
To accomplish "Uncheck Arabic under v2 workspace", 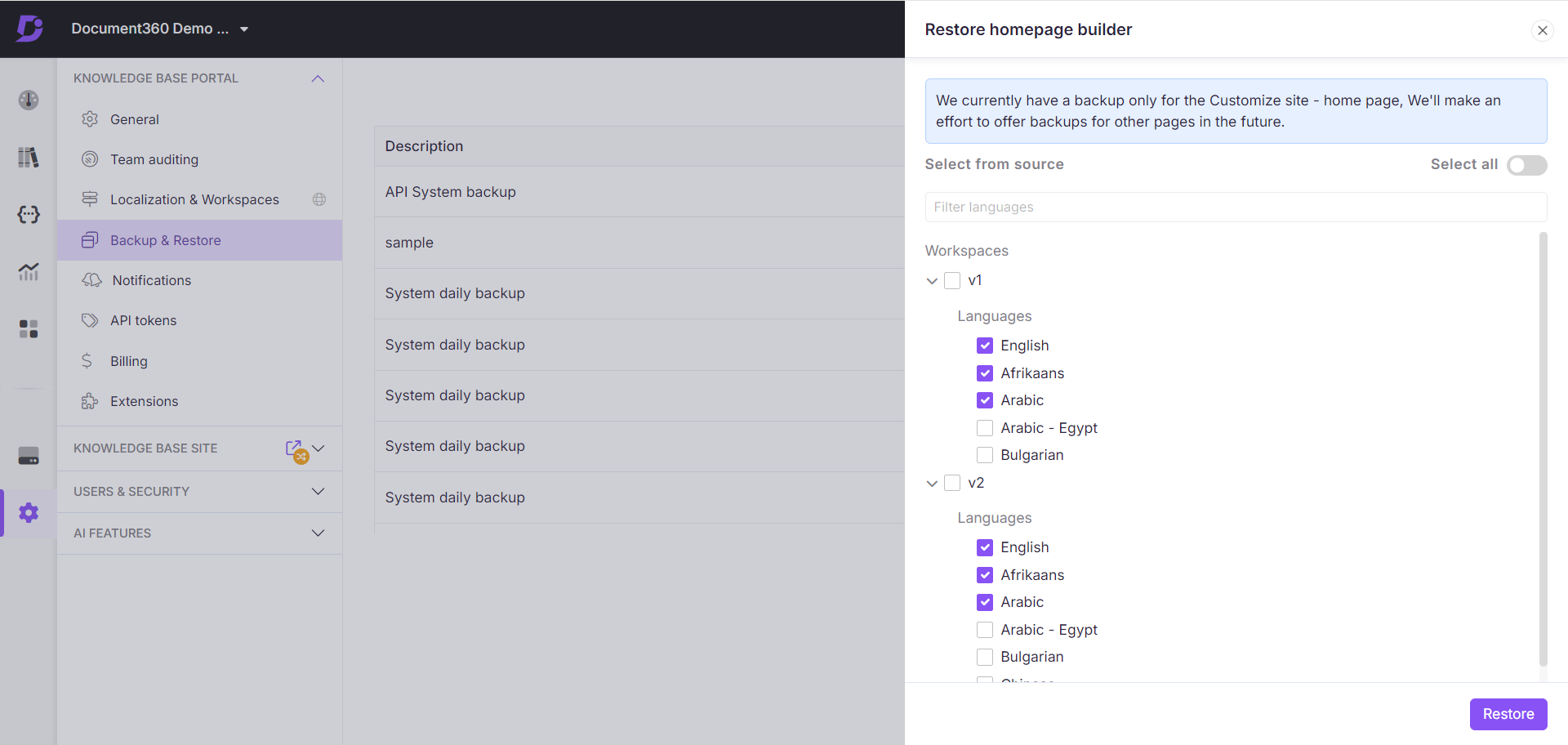I will [985, 602].
